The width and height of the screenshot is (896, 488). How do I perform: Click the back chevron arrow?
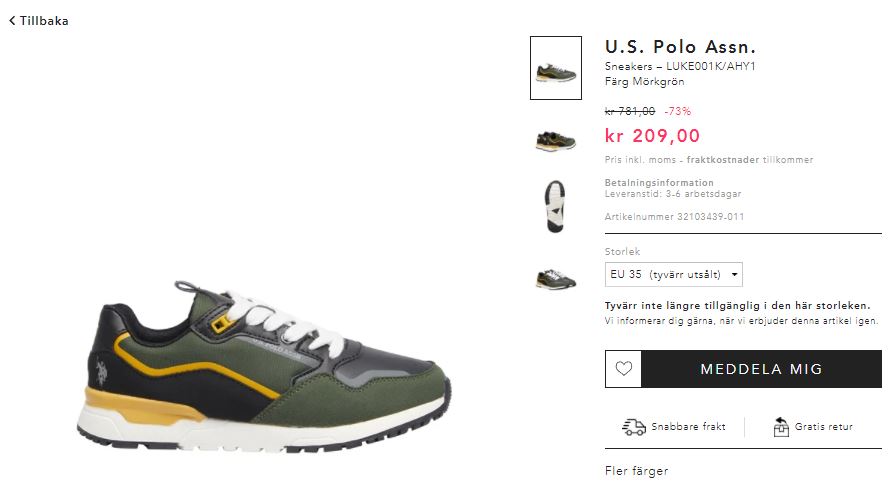pos(12,21)
